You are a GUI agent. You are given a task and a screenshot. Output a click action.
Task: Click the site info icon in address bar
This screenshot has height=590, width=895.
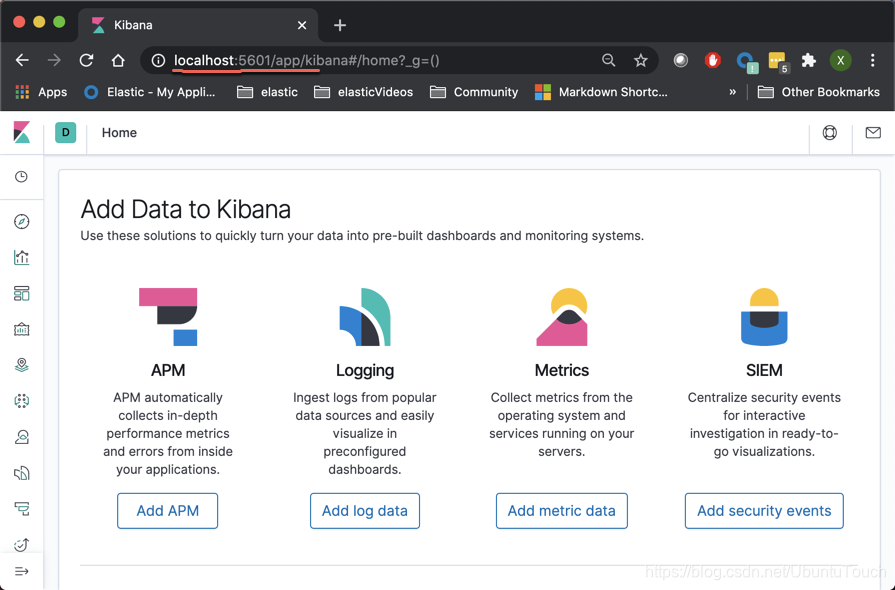tap(158, 60)
